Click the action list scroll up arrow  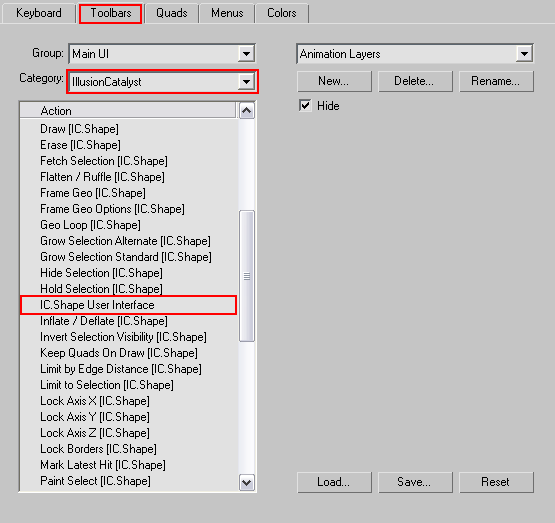[247, 111]
